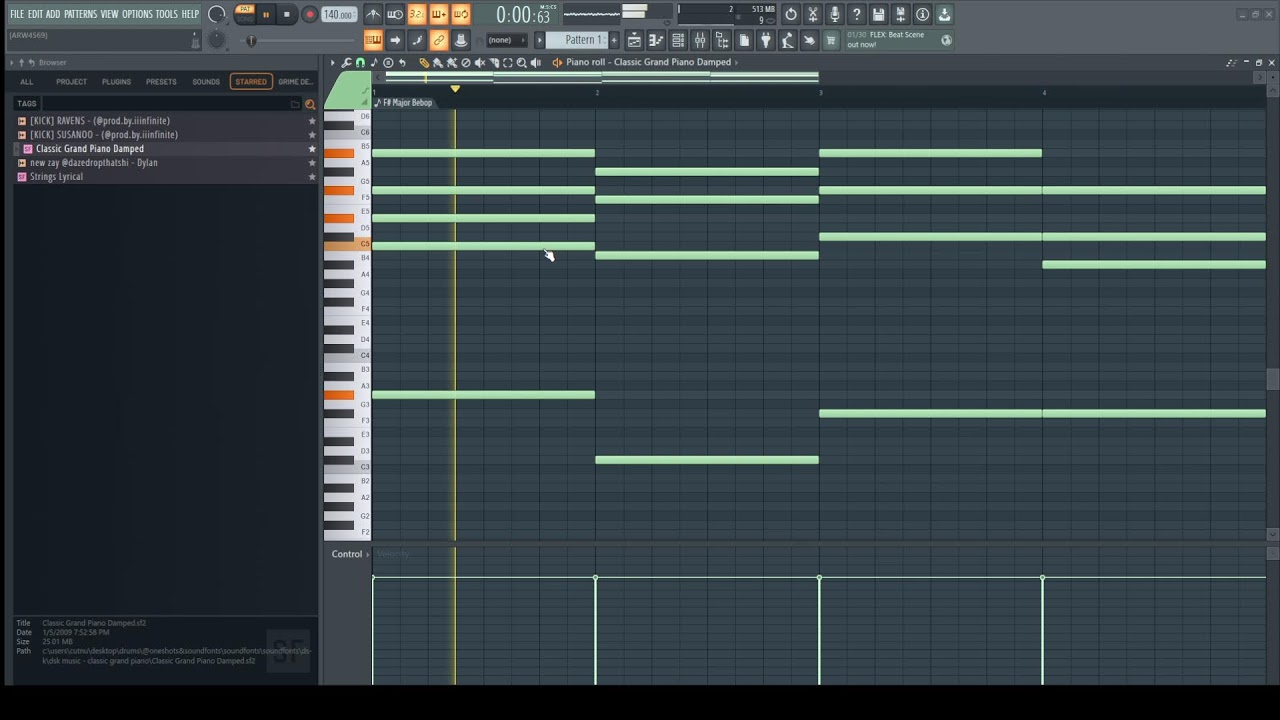Viewport: 1280px width, 720px height.
Task: Select the piano roll zoom tool
Action: [x=522, y=62]
